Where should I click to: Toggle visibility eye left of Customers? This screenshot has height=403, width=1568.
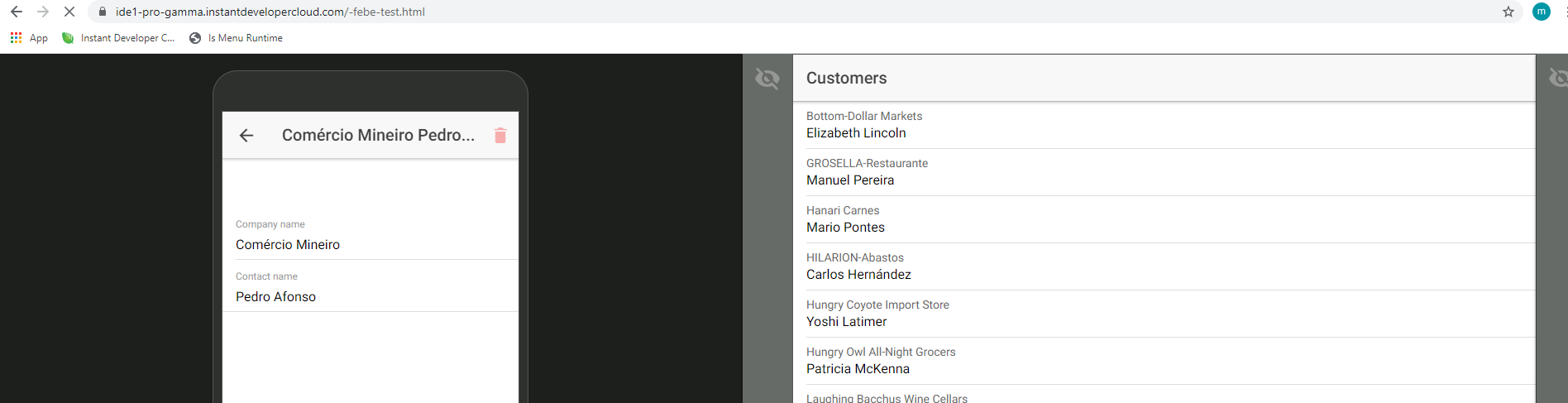767,79
